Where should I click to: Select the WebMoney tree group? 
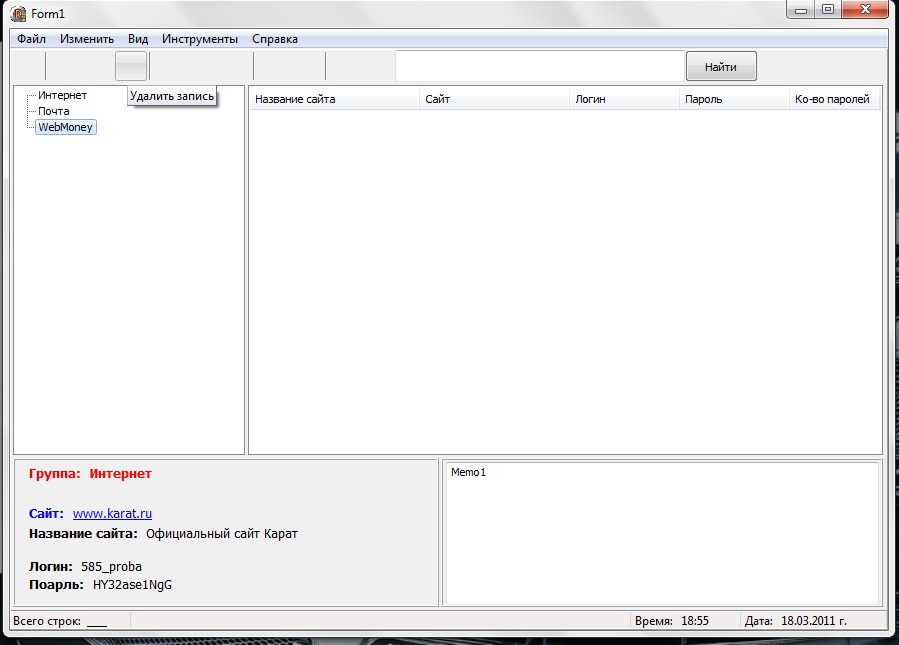point(65,127)
